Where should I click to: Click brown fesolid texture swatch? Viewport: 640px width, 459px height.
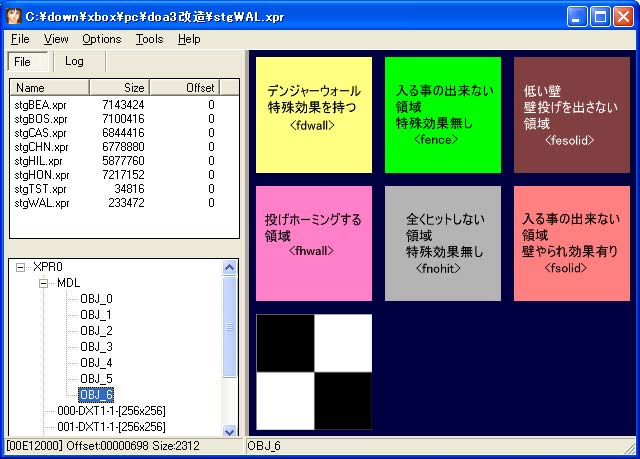[x=572, y=115]
